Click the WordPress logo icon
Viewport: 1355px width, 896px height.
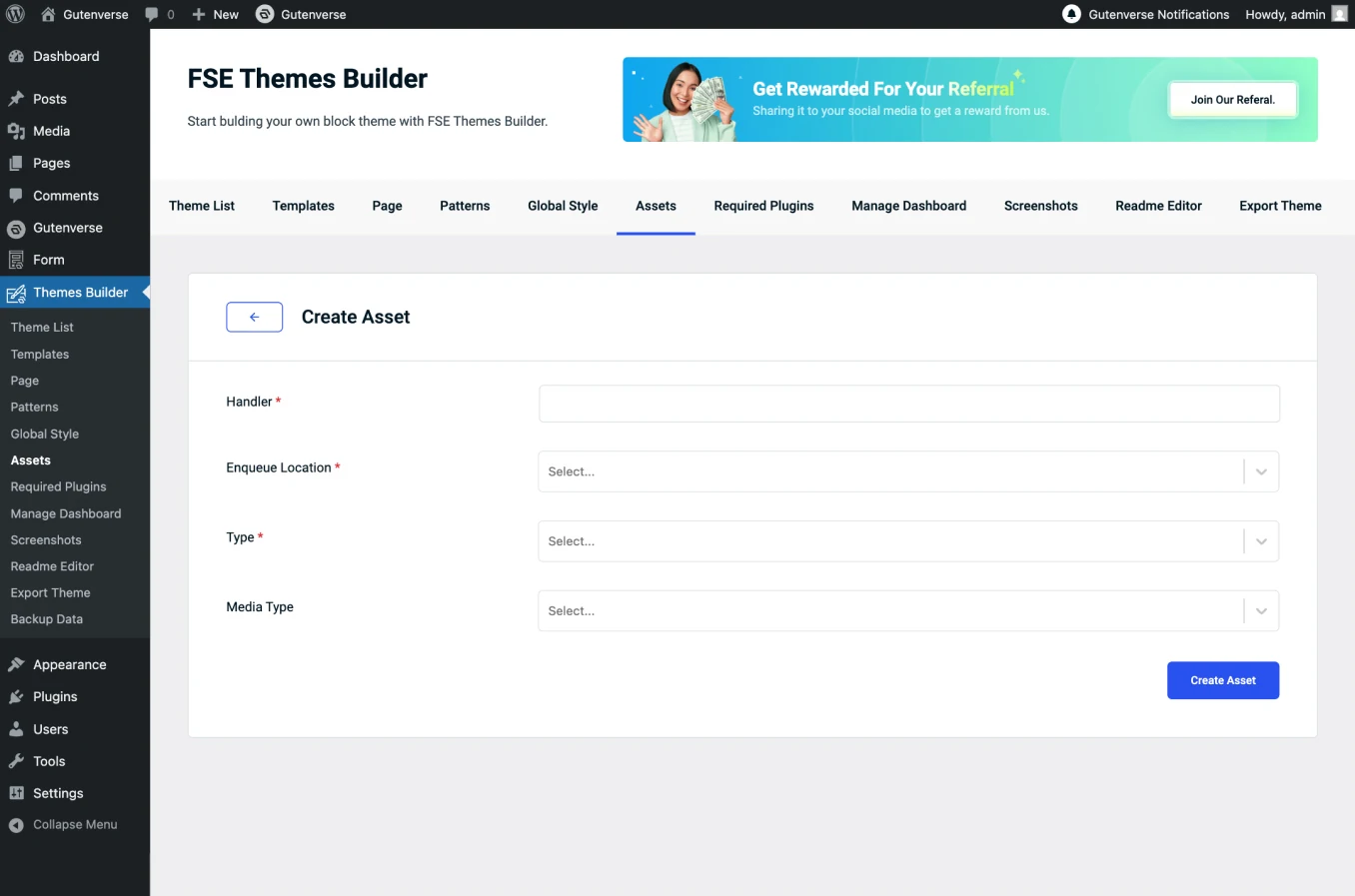pos(15,14)
